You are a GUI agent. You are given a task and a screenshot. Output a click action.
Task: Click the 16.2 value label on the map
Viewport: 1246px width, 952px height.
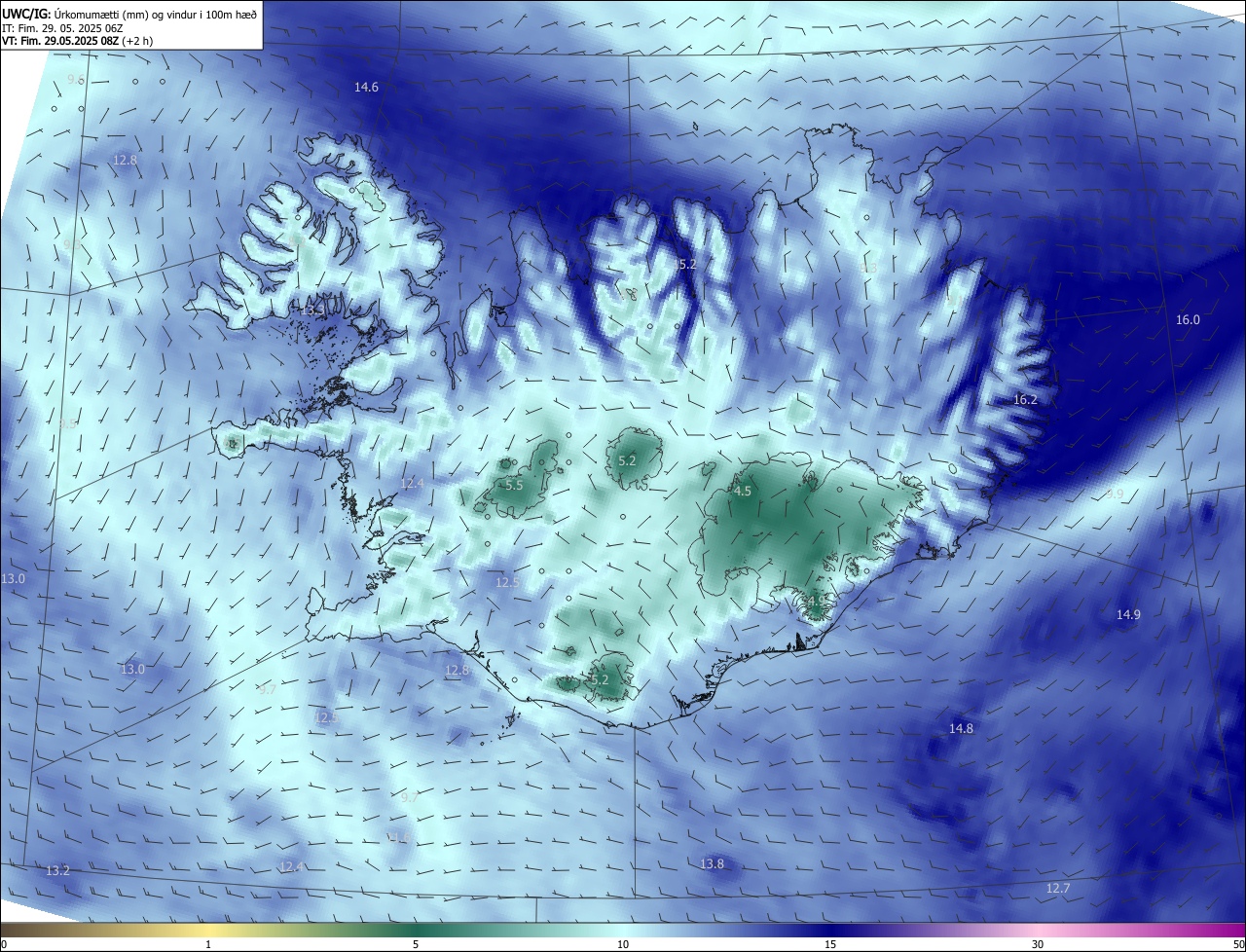tap(1025, 400)
